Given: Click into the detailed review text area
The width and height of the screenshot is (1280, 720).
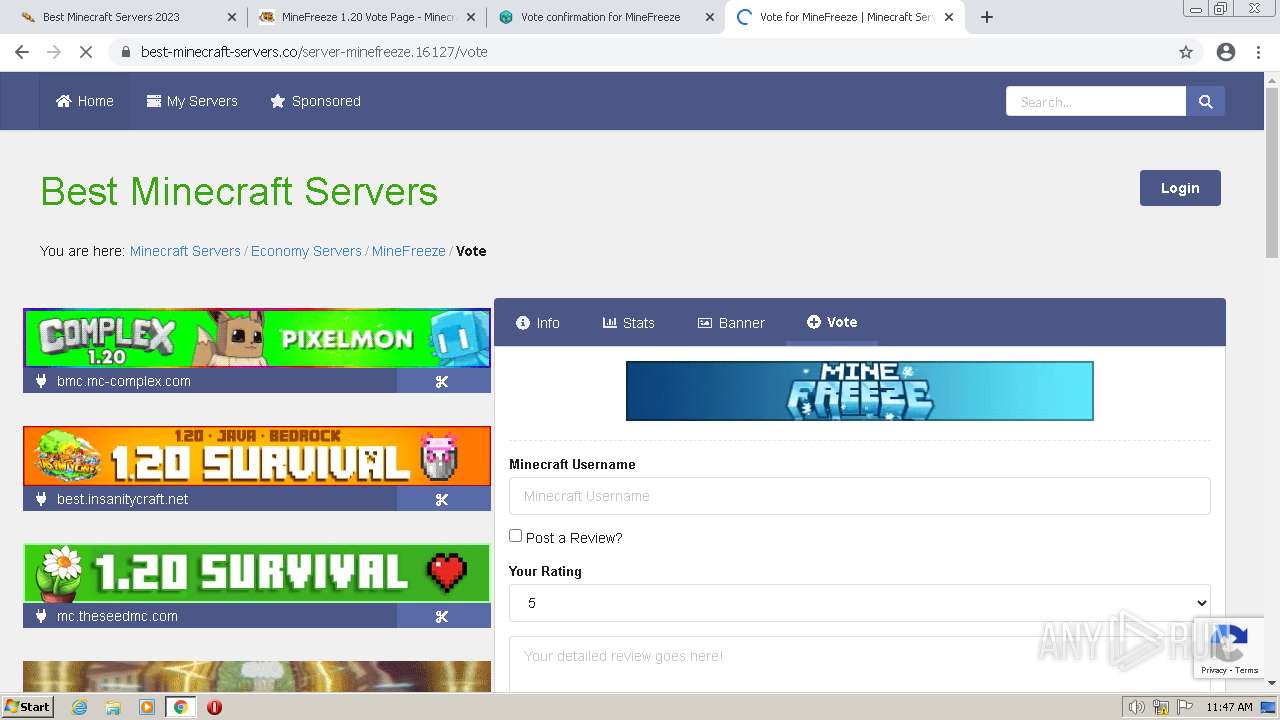Looking at the screenshot, I should (860, 664).
